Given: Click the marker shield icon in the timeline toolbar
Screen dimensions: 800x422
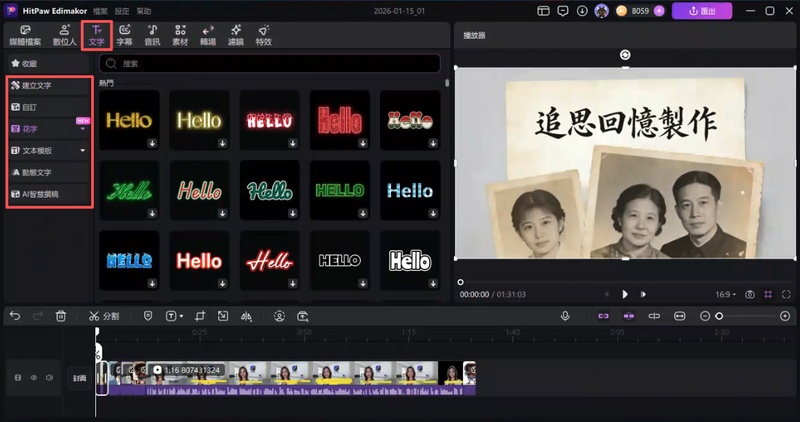Looking at the screenshot, I should [x=148, y=316].
